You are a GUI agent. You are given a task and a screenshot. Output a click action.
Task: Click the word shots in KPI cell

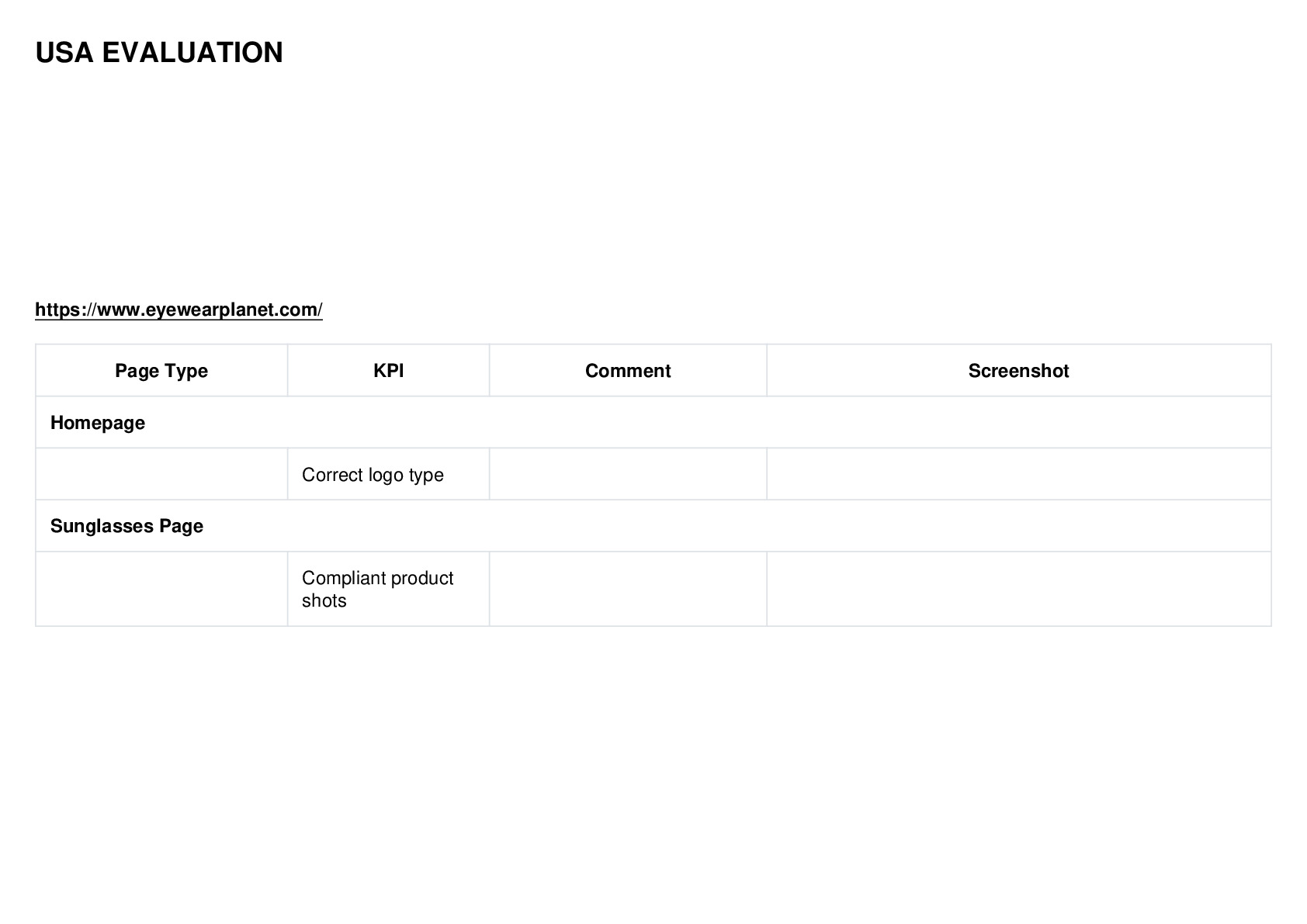pos(324,600)
